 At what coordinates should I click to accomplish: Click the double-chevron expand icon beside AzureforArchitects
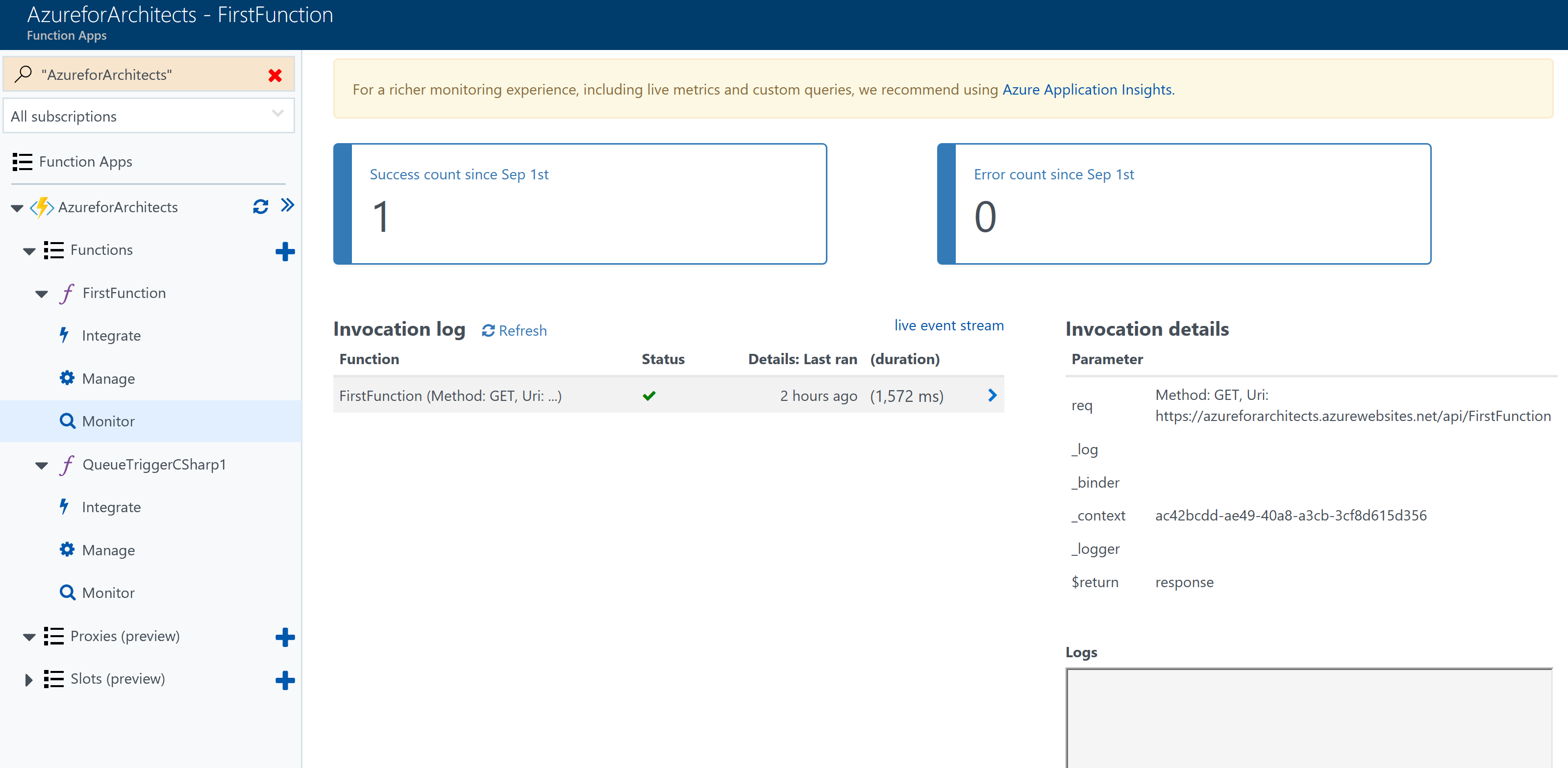(x=287, y=205)
